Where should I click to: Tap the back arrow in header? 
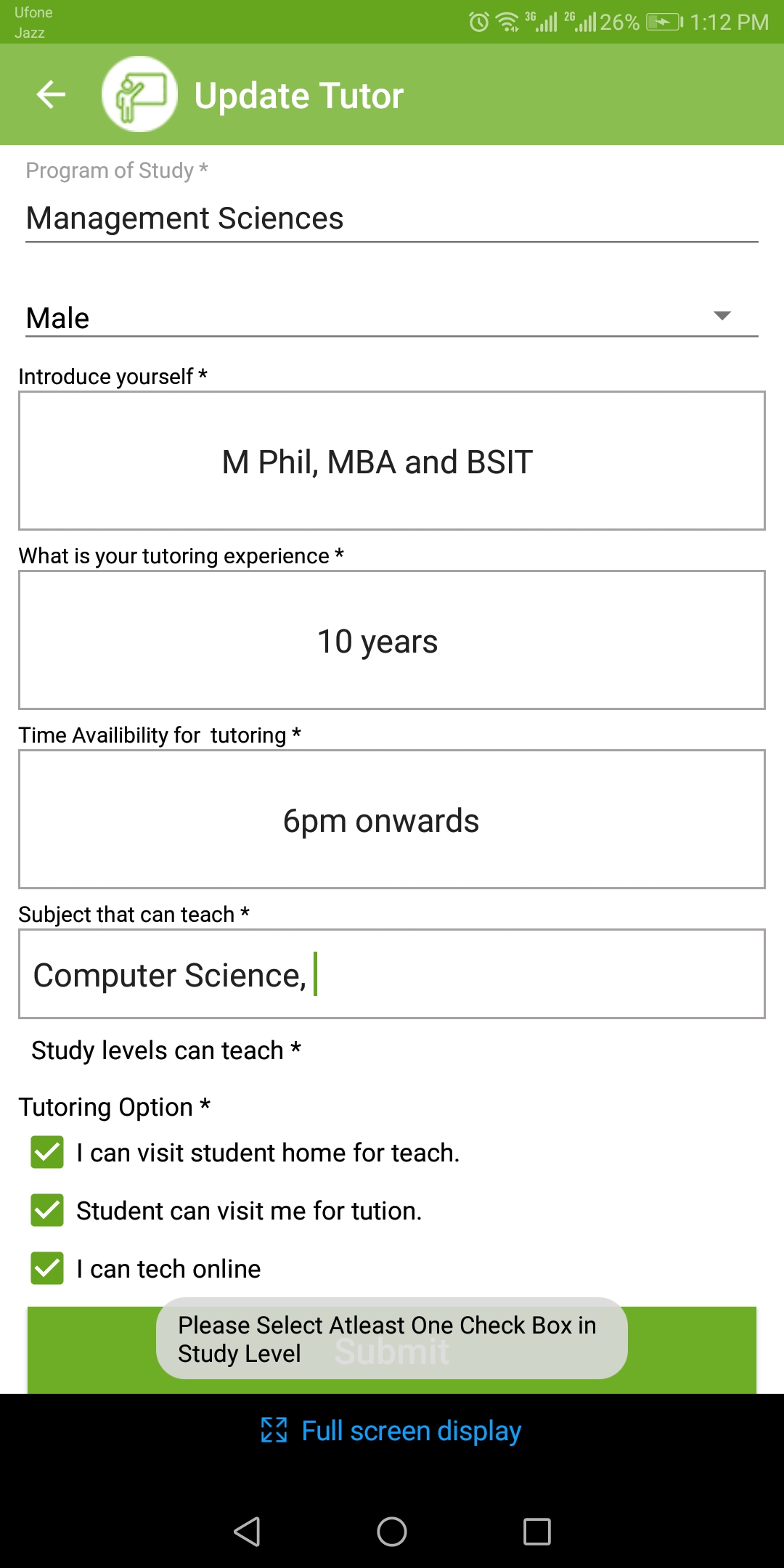[x=51, y=94]
